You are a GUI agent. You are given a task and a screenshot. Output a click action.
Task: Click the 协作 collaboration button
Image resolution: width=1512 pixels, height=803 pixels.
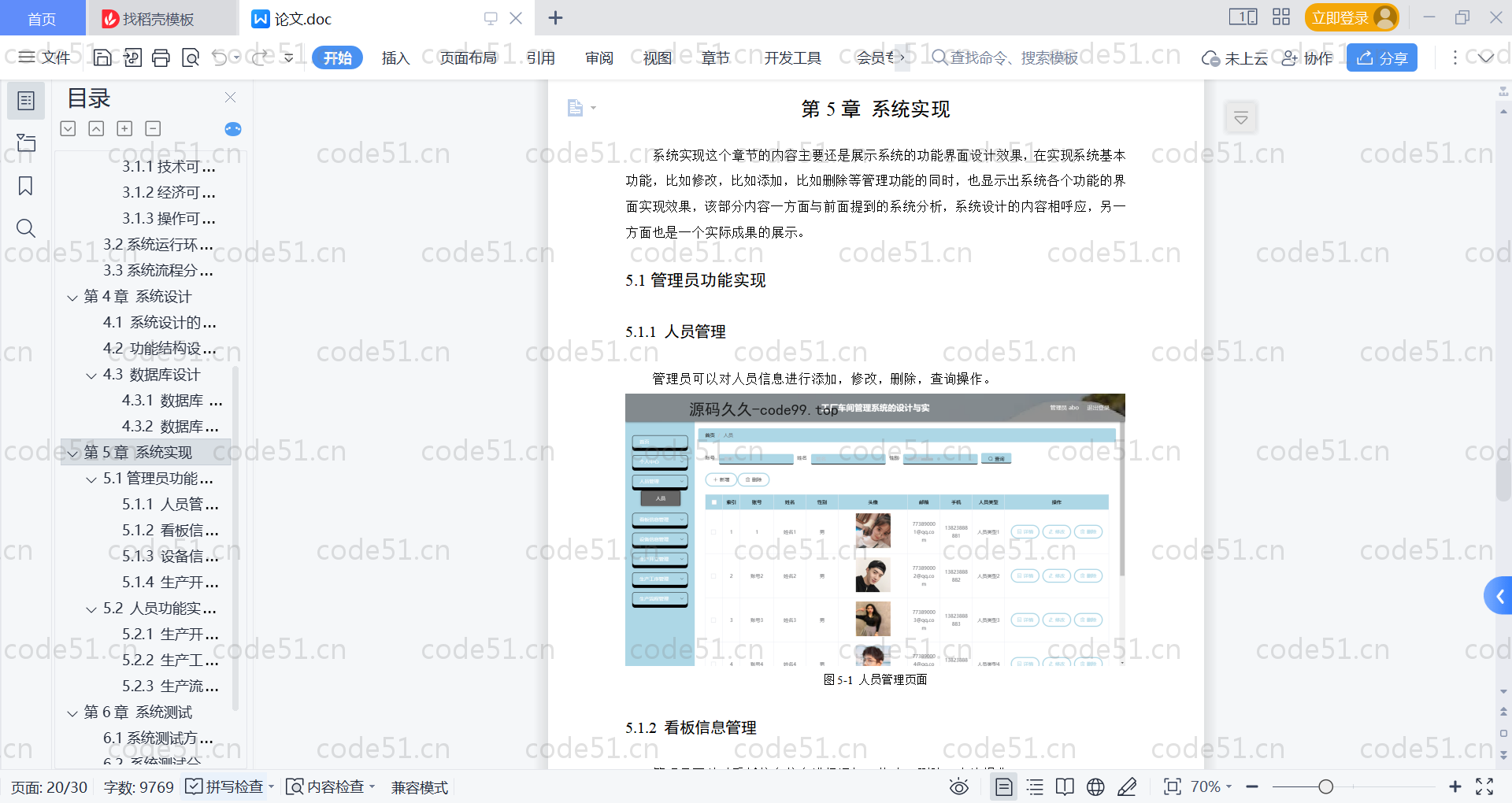[1307, 58]
